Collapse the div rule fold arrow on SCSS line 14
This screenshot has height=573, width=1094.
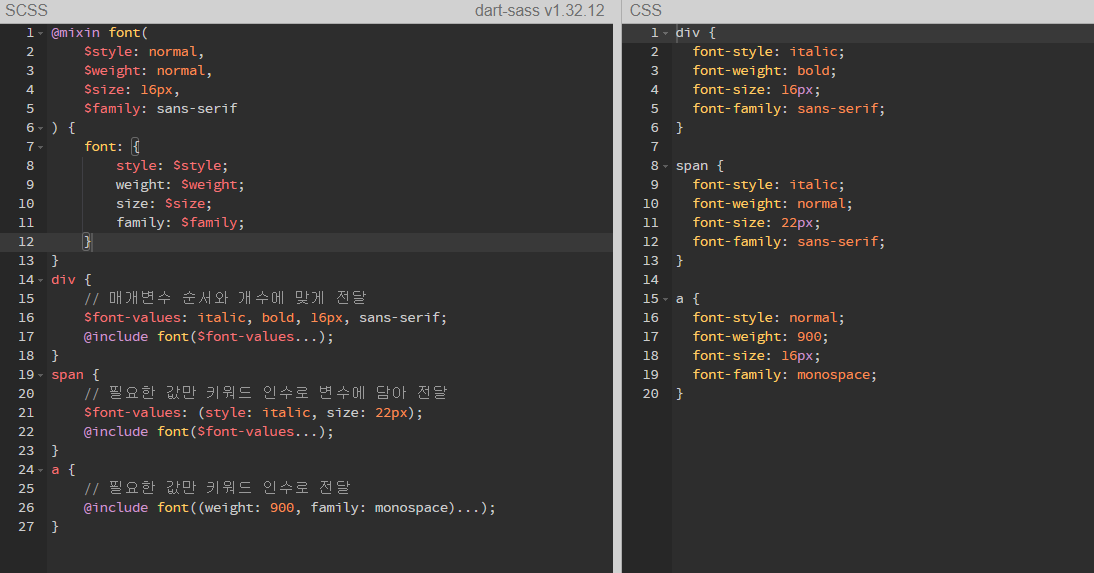click(x=40, y=280)
